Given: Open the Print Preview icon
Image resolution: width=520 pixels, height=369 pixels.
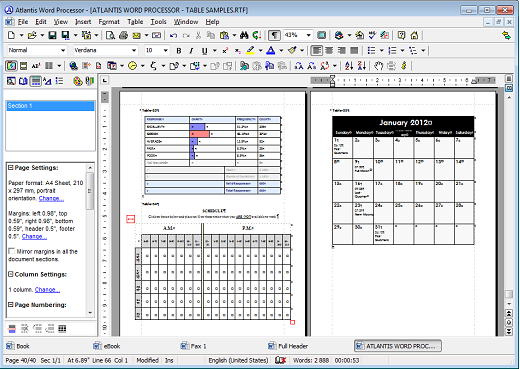Looking at the screenshot, I should point(110,35).
